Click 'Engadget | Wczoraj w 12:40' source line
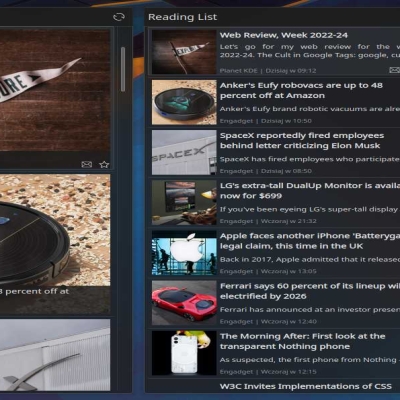Image resolution: width=400 pixels, height=400 pixels. [268, 321]
